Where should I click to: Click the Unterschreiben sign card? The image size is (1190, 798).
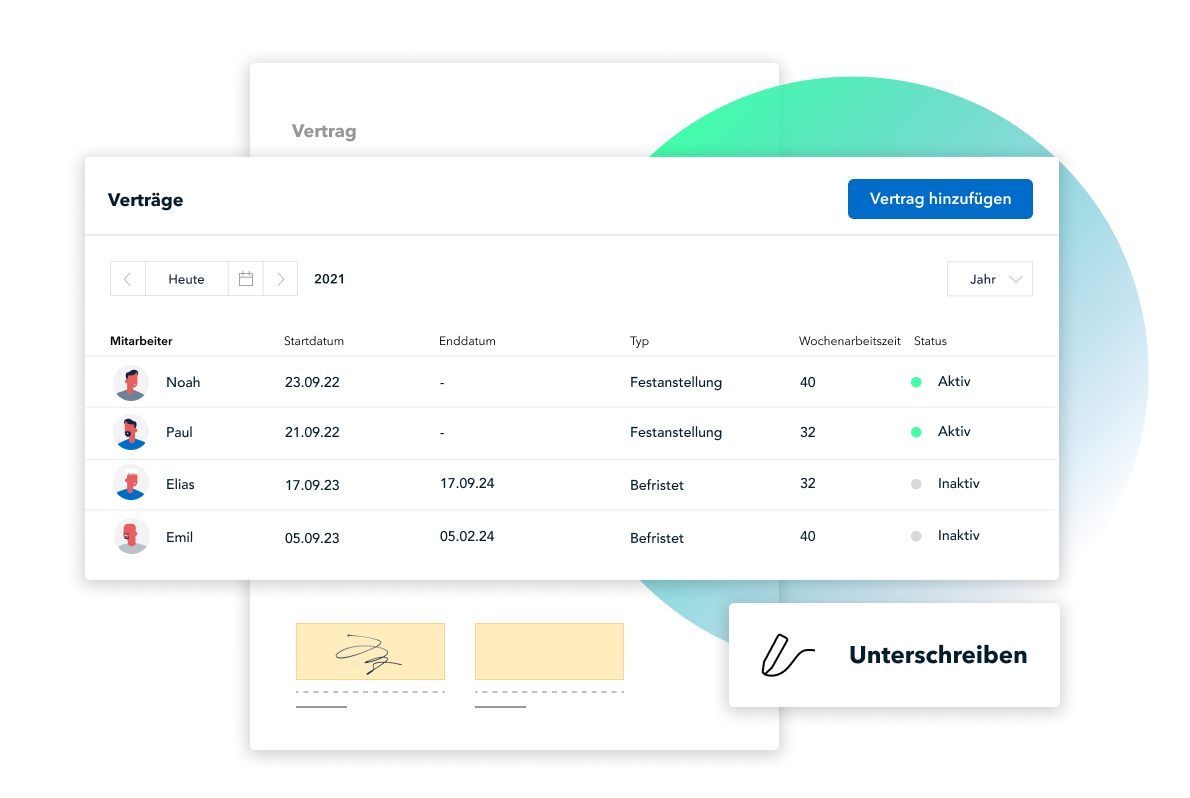coord(894,655)
